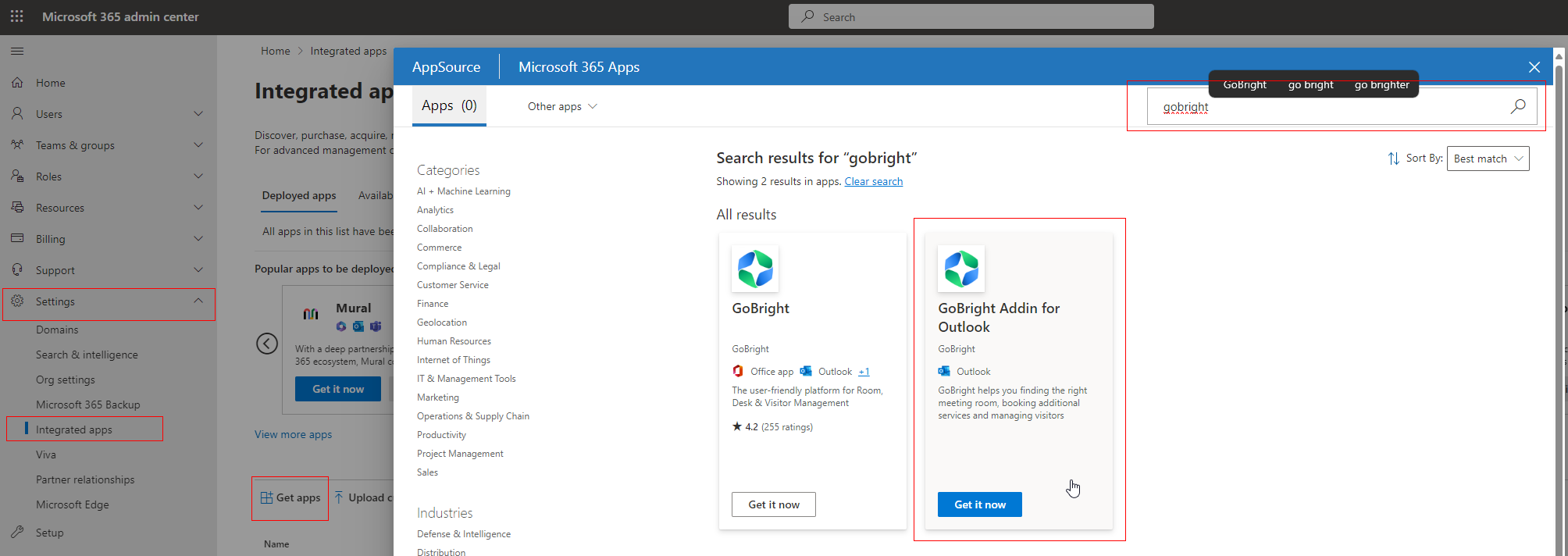The width and height of the screenshot is (1568, 556).
Task: Select the AI + Machine Learning category
Action: (464, 191)
